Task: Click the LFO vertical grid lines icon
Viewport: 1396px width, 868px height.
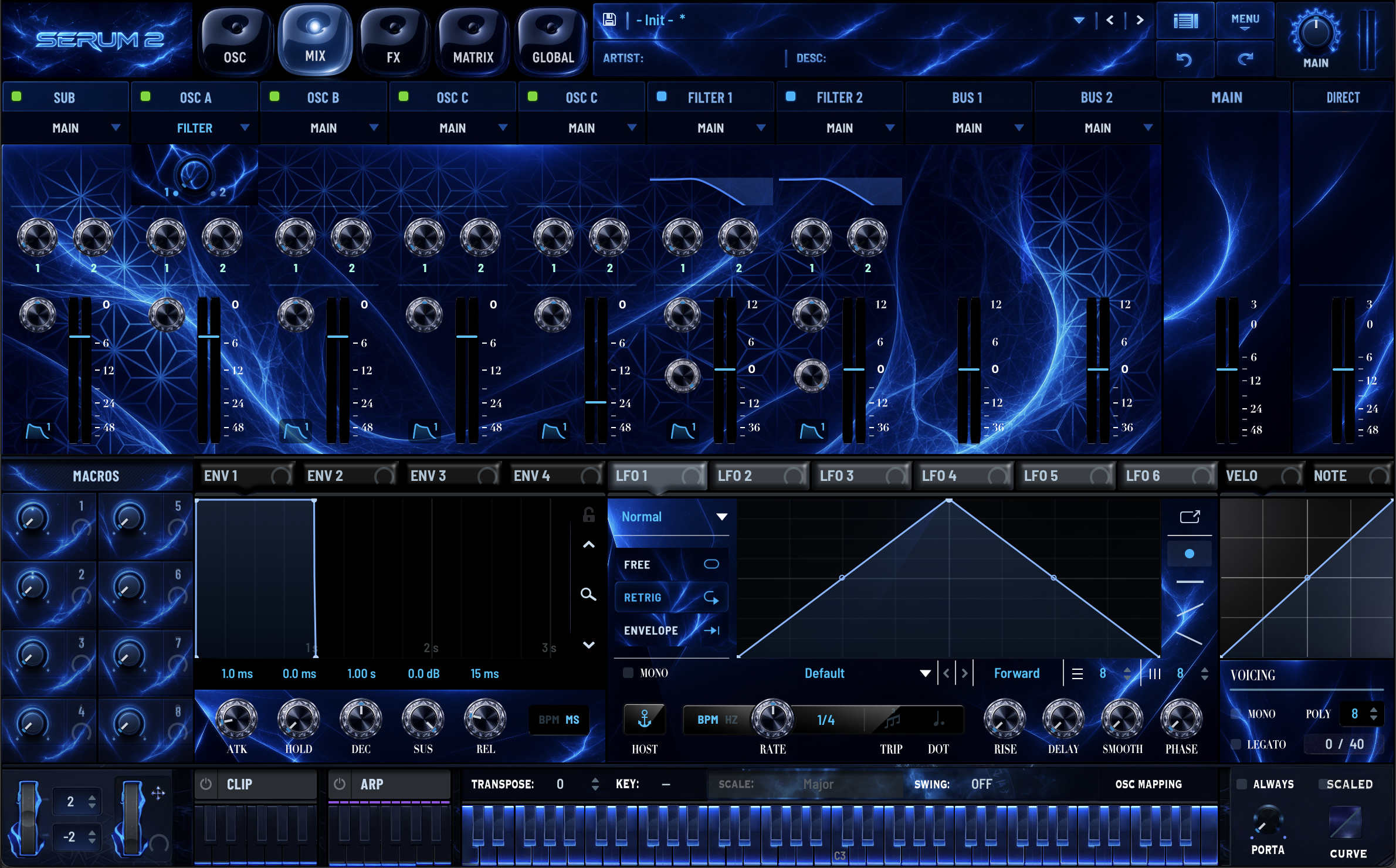Action: point(1154,673)
